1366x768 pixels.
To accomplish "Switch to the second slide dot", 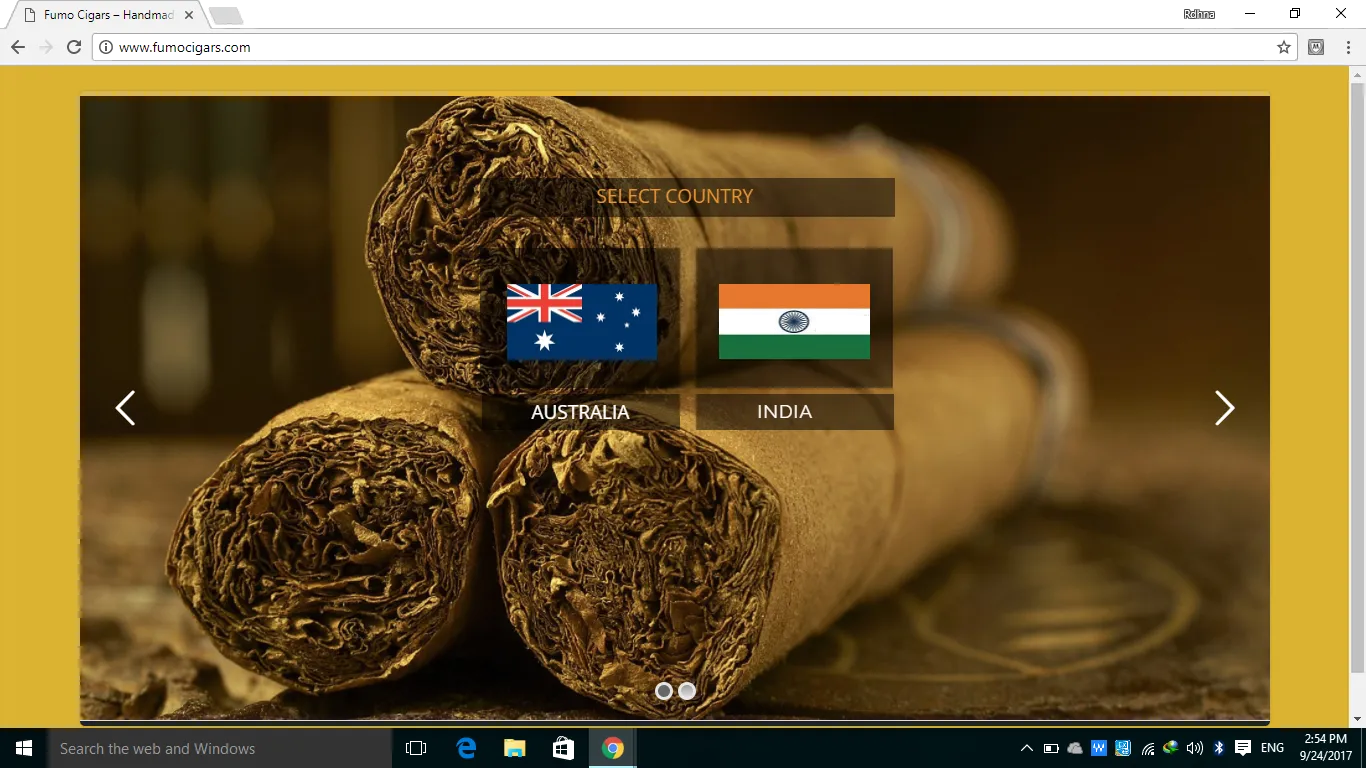I will coord(687,691).
